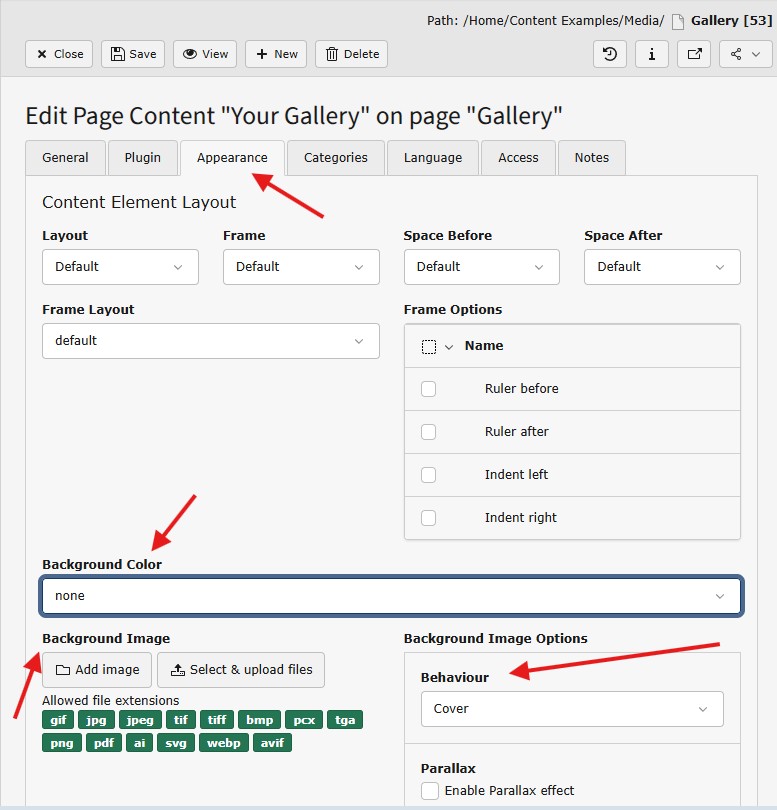This screenshot has width=777, height=810.
Task: Enable the Ruler before checkbox
Action: [429, 389]
